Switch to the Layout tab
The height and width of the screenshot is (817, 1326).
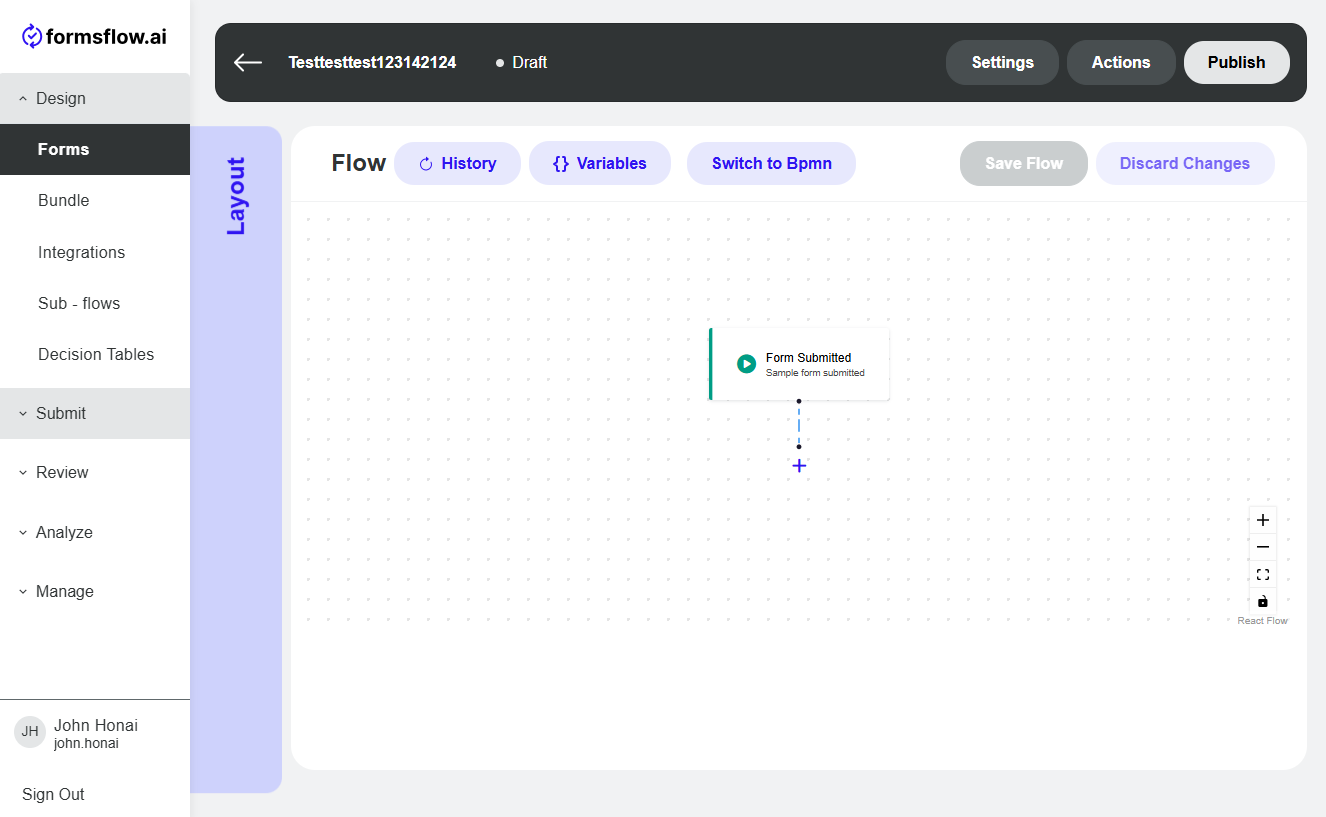(236, 196)
